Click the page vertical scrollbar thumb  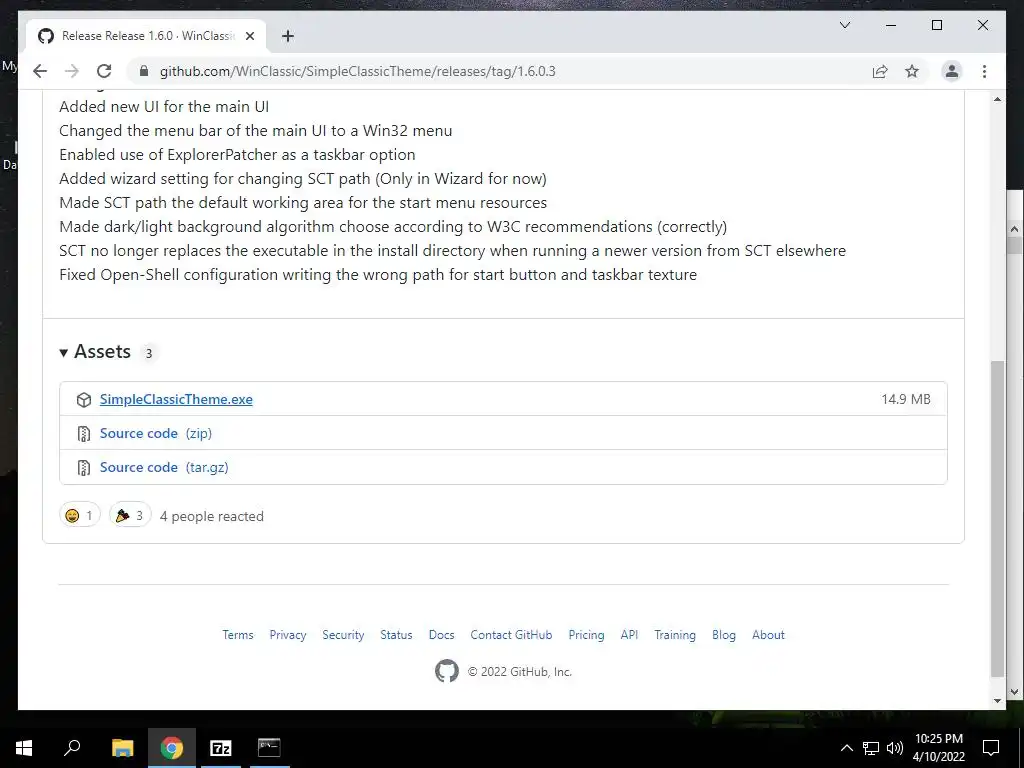[x=997, y=519]
